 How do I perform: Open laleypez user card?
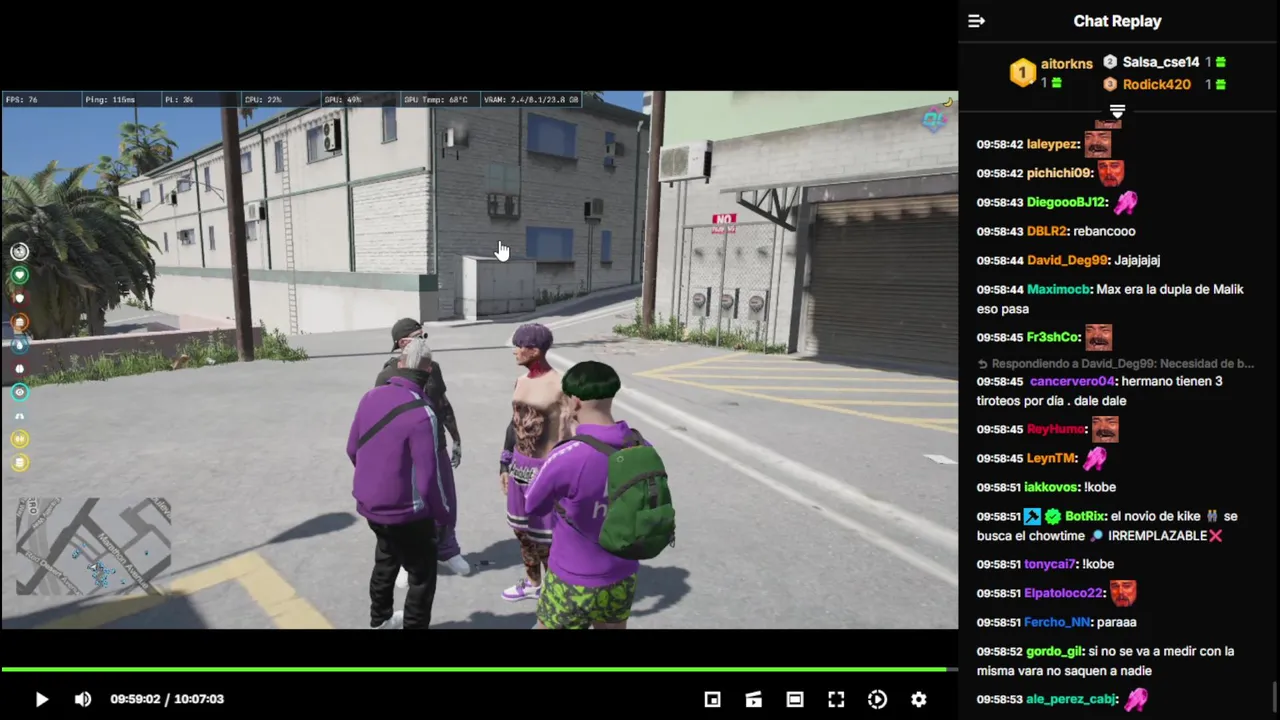pos(1052,144)
